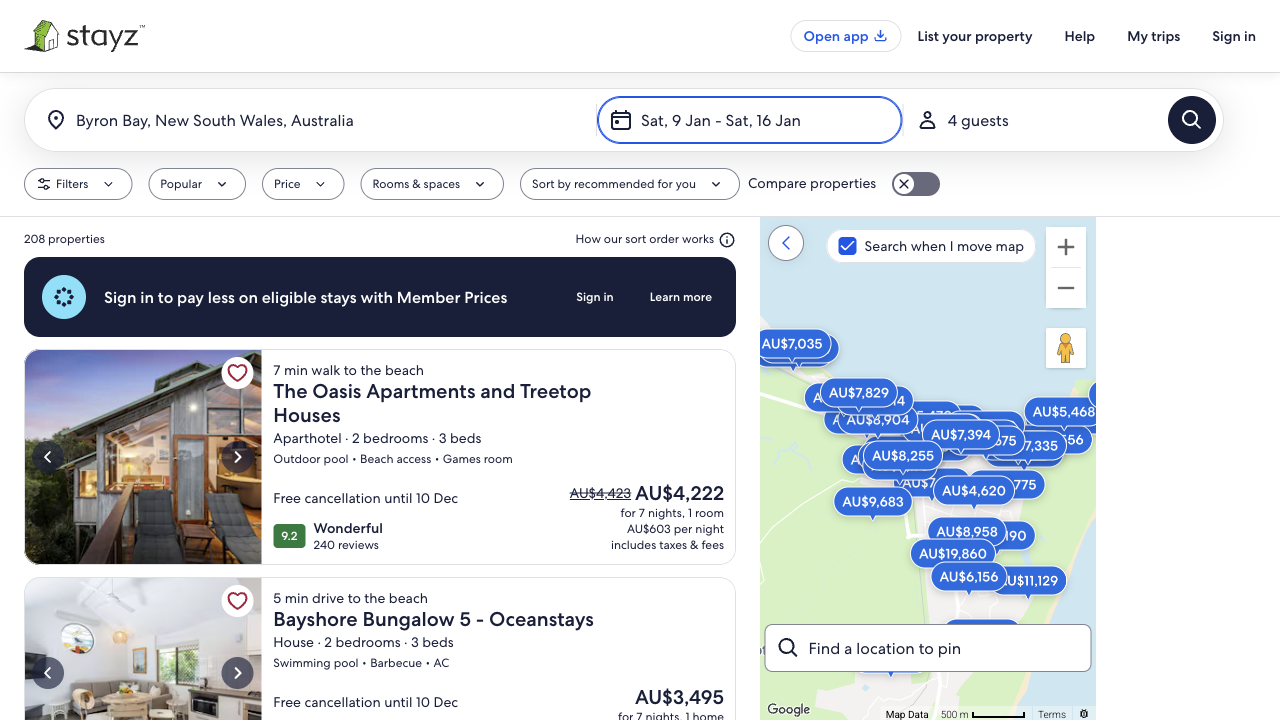The image size is (1280, 720).
Task: Open the Filters dropdown
Action: click(78, 184)
